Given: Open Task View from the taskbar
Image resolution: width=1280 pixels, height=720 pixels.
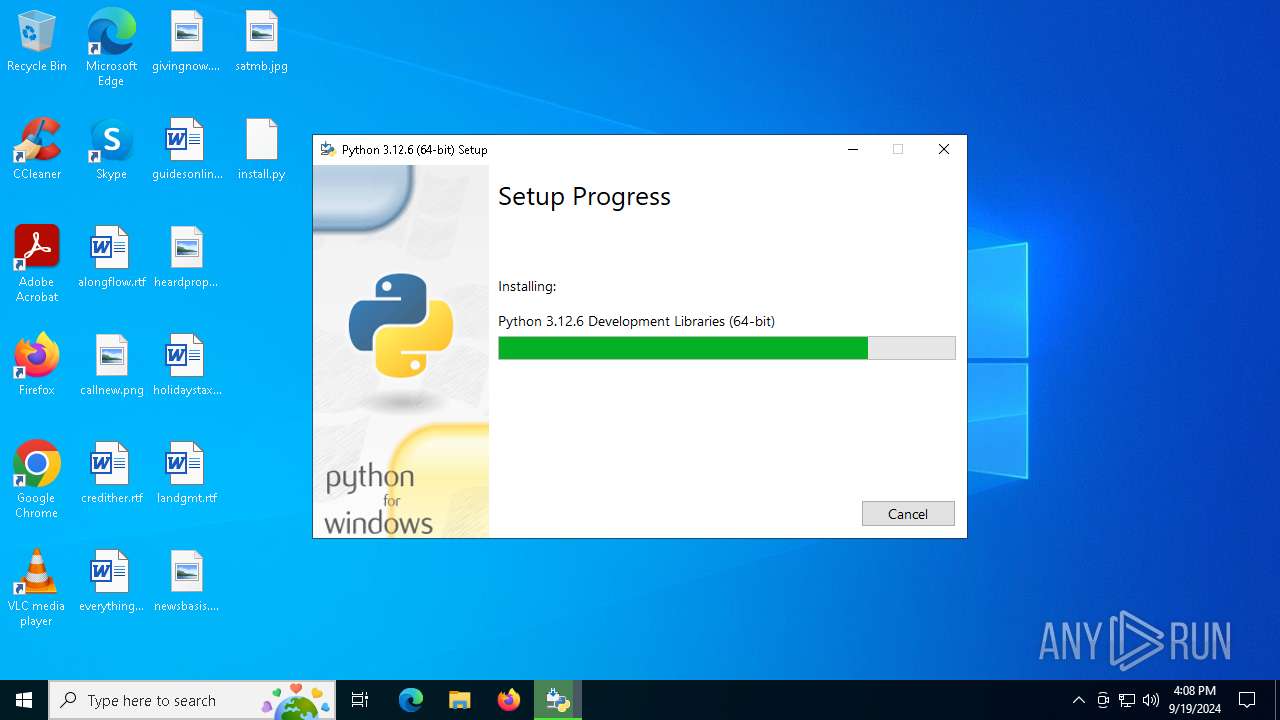Looking at the screenshot, I should 360,700.
